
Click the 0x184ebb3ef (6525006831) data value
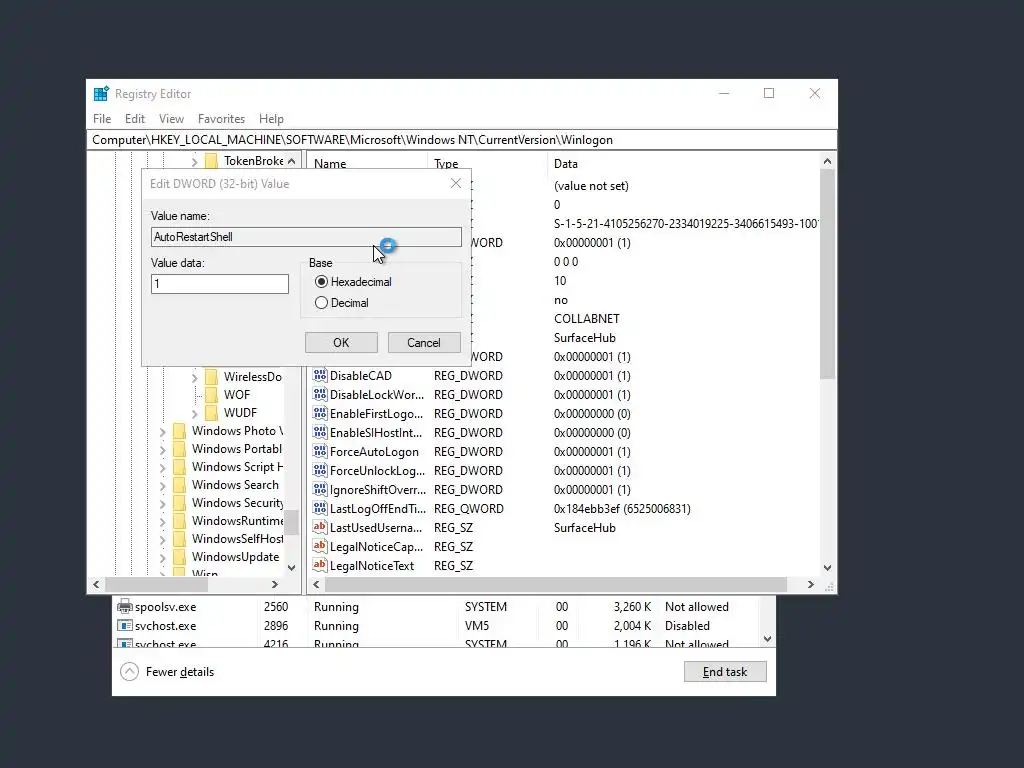[x=622, y=509]
